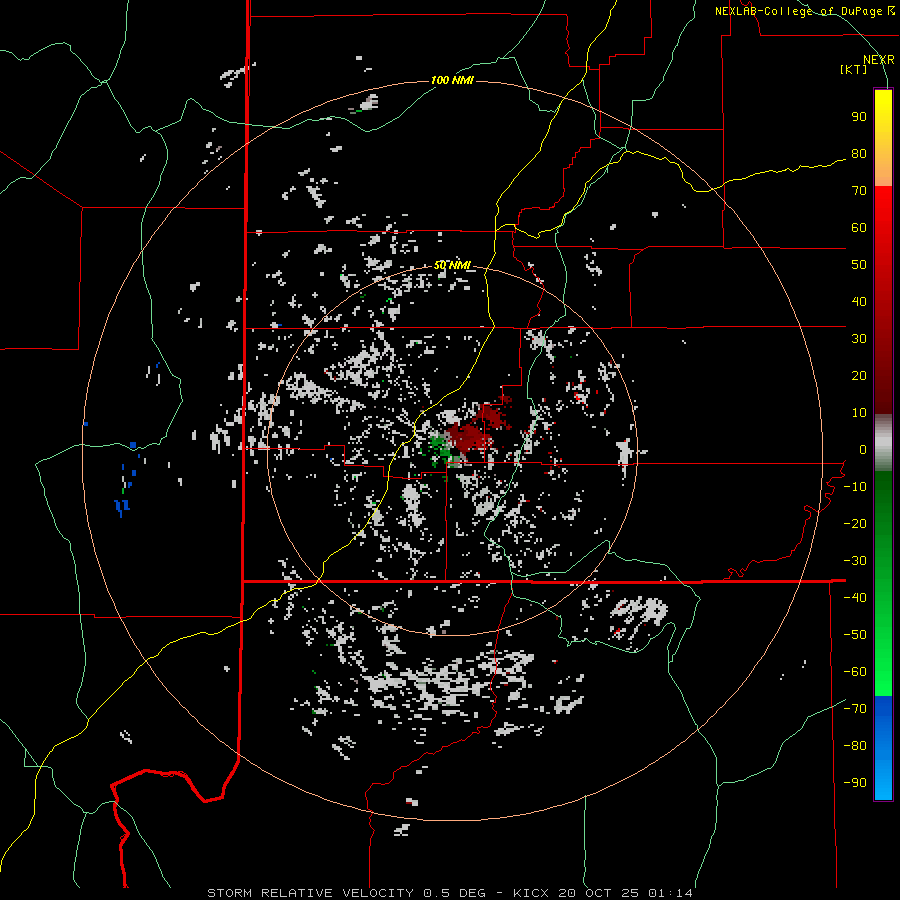The width and height of the screenshot is (900, 900).
Task: Click the KICX 20 OCT 25 01:14 timestamp
Action: point(603,893)
